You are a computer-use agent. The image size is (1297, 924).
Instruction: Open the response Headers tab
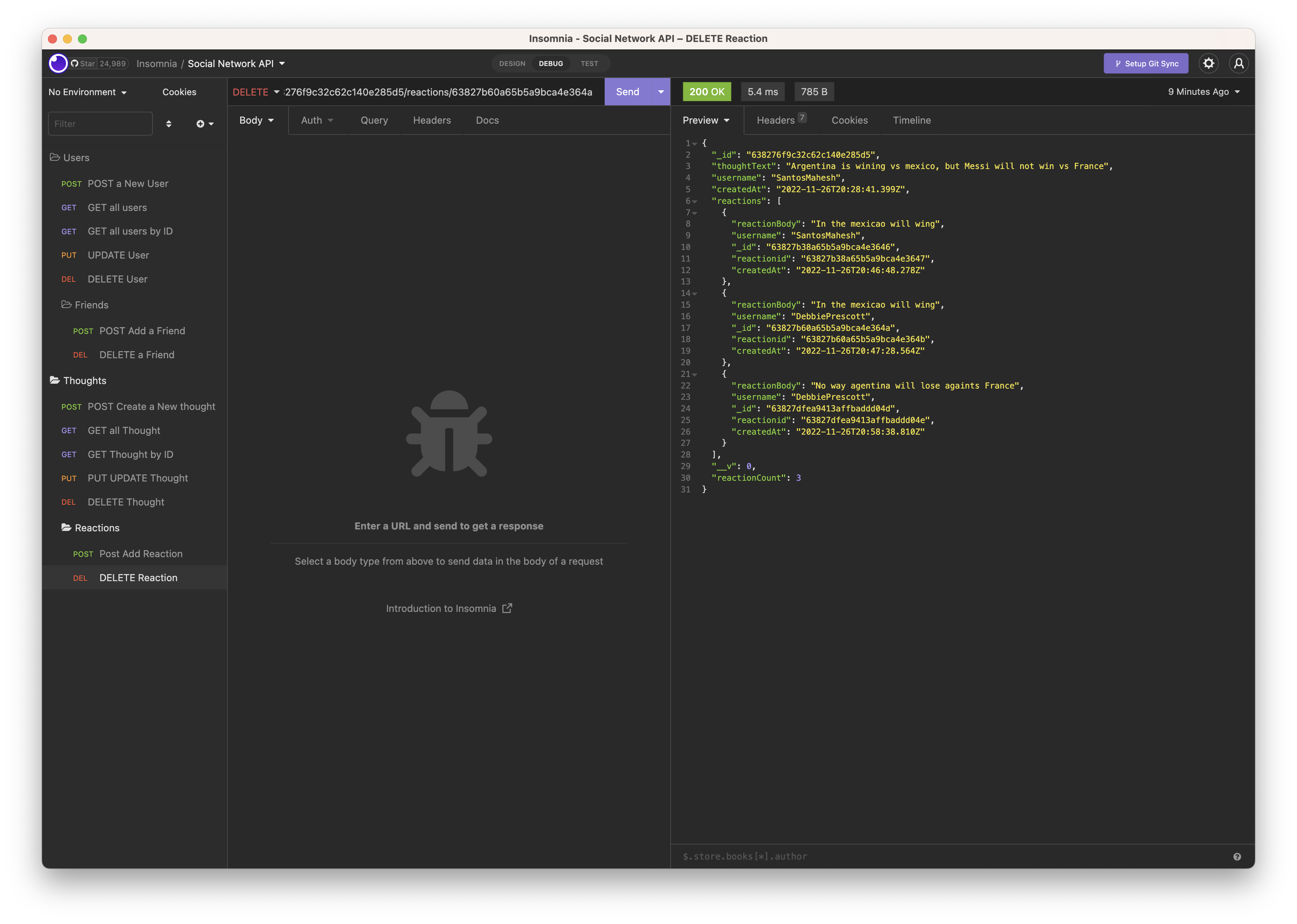777,120
